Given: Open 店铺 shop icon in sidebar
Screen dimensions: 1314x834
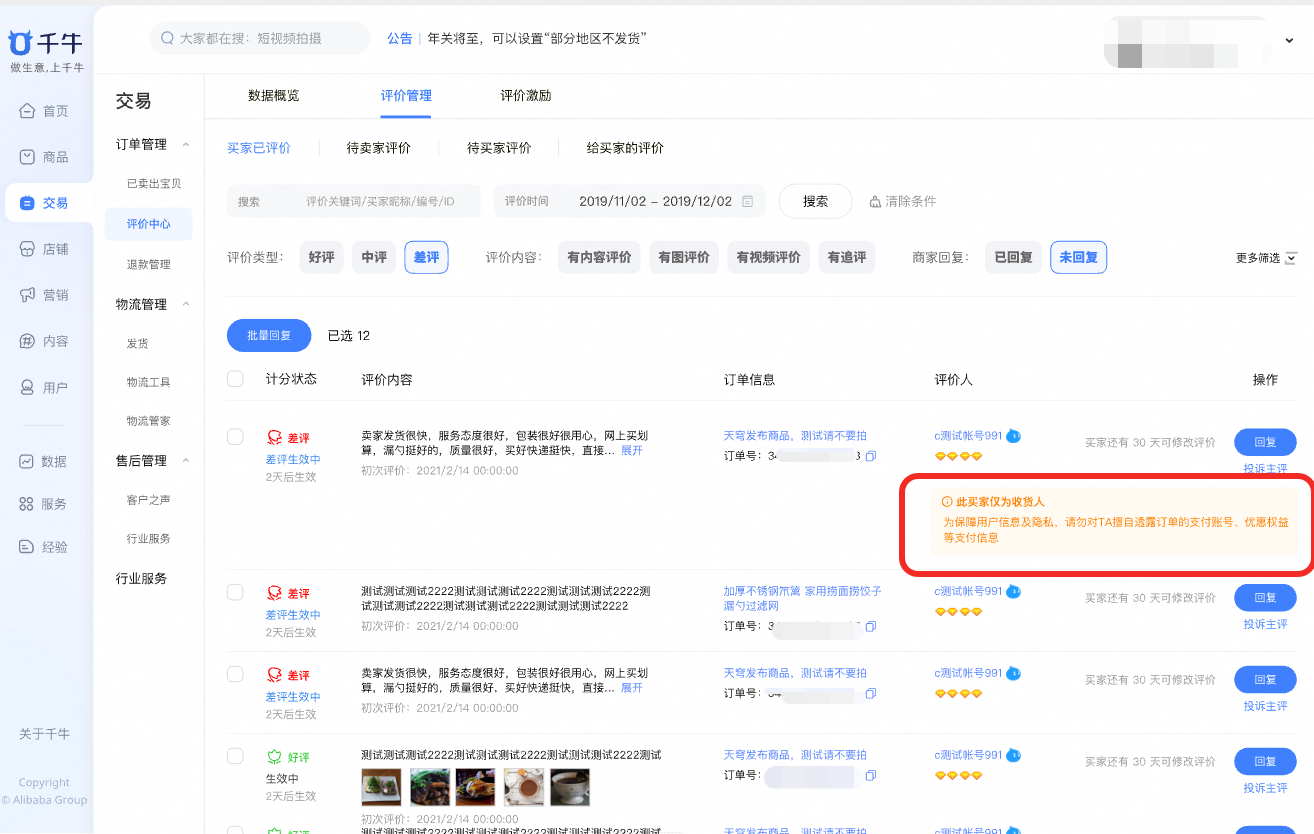Looking at the screenshot, I should tap(28, 249).
